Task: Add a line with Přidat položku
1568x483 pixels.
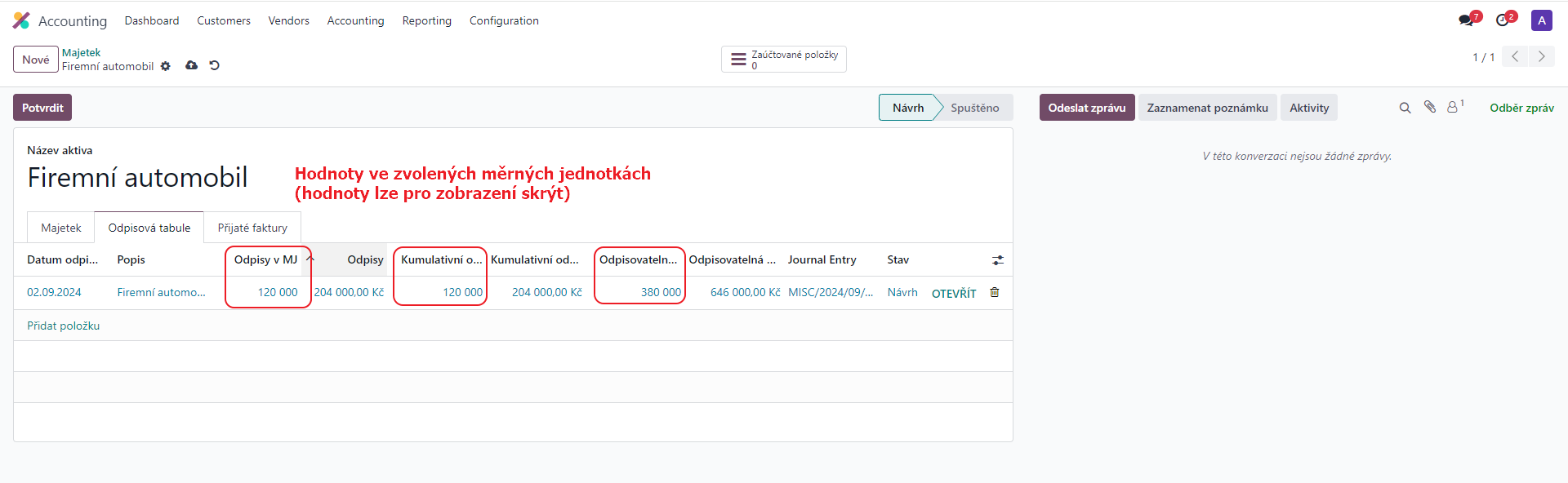Action: tap(64, 326)
